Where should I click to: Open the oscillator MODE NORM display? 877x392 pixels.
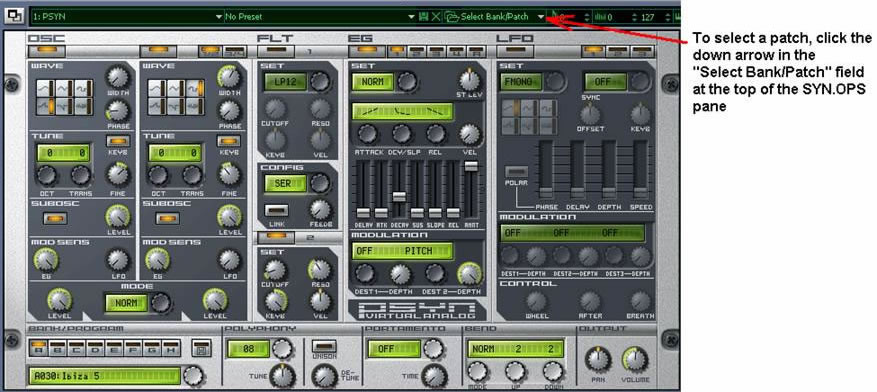126,303
